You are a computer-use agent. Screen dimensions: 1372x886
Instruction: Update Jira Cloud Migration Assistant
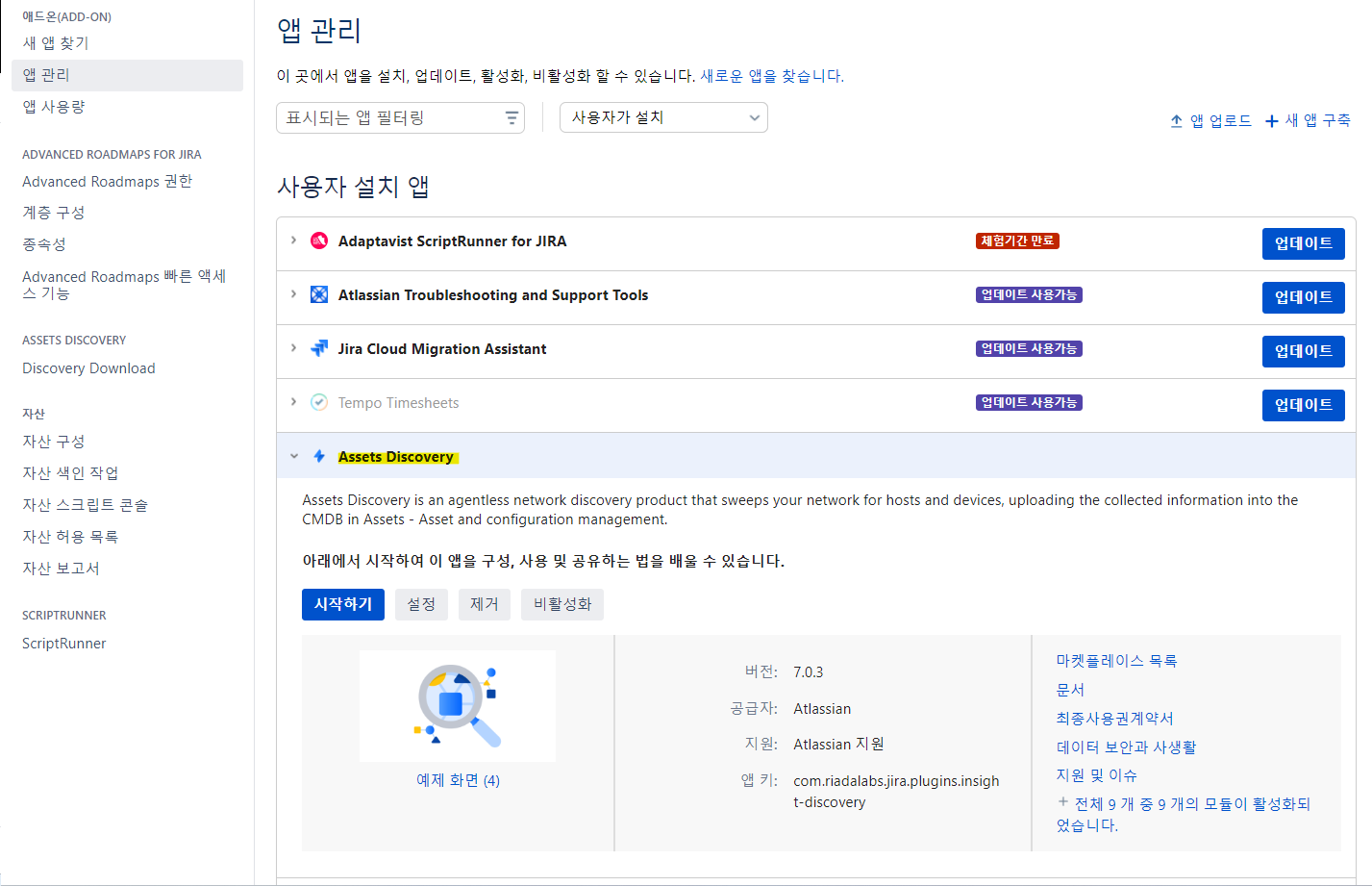pyautogui.click(x=1303, y=351)
